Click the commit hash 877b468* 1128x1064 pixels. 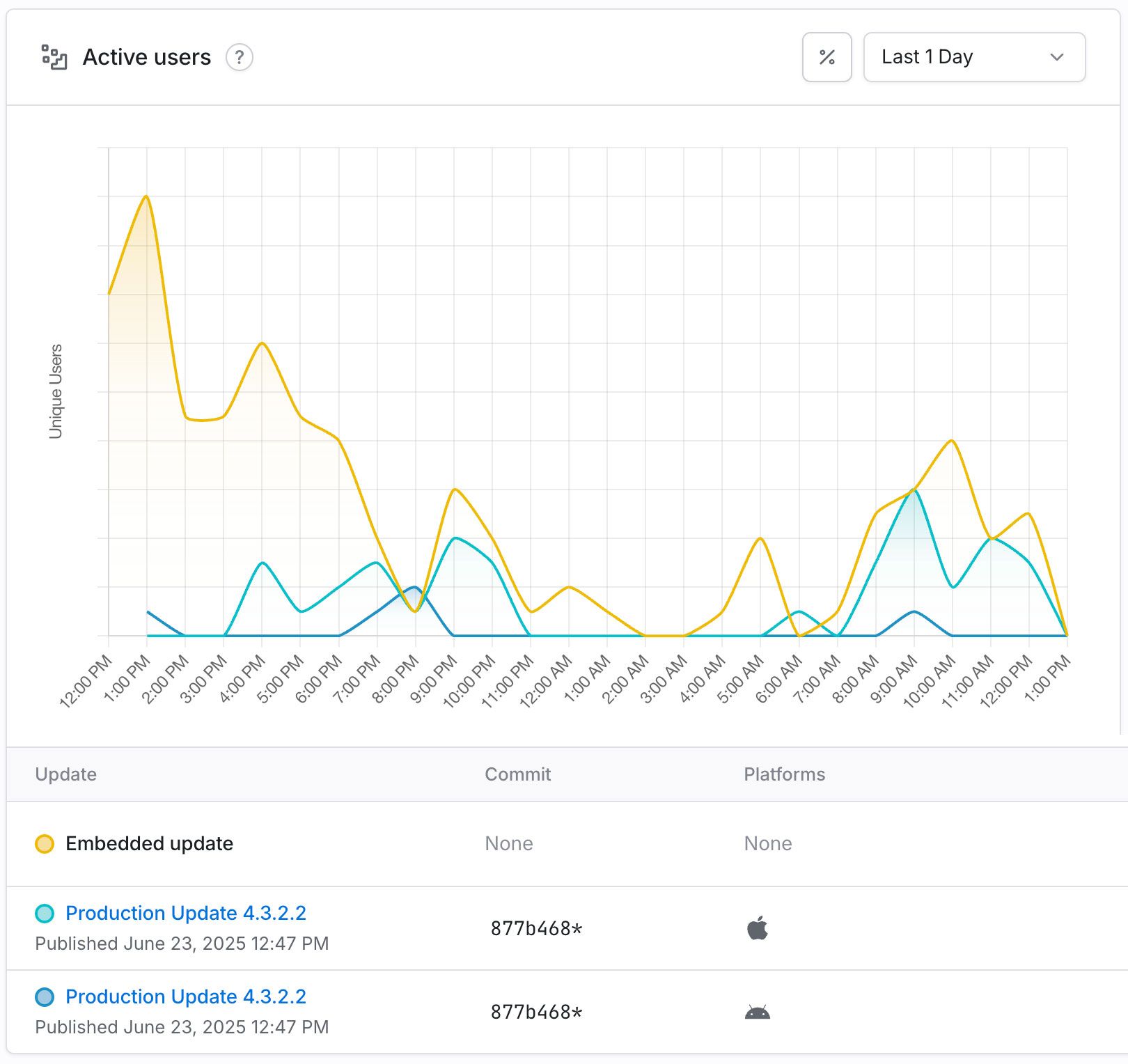tap(536, 928)
